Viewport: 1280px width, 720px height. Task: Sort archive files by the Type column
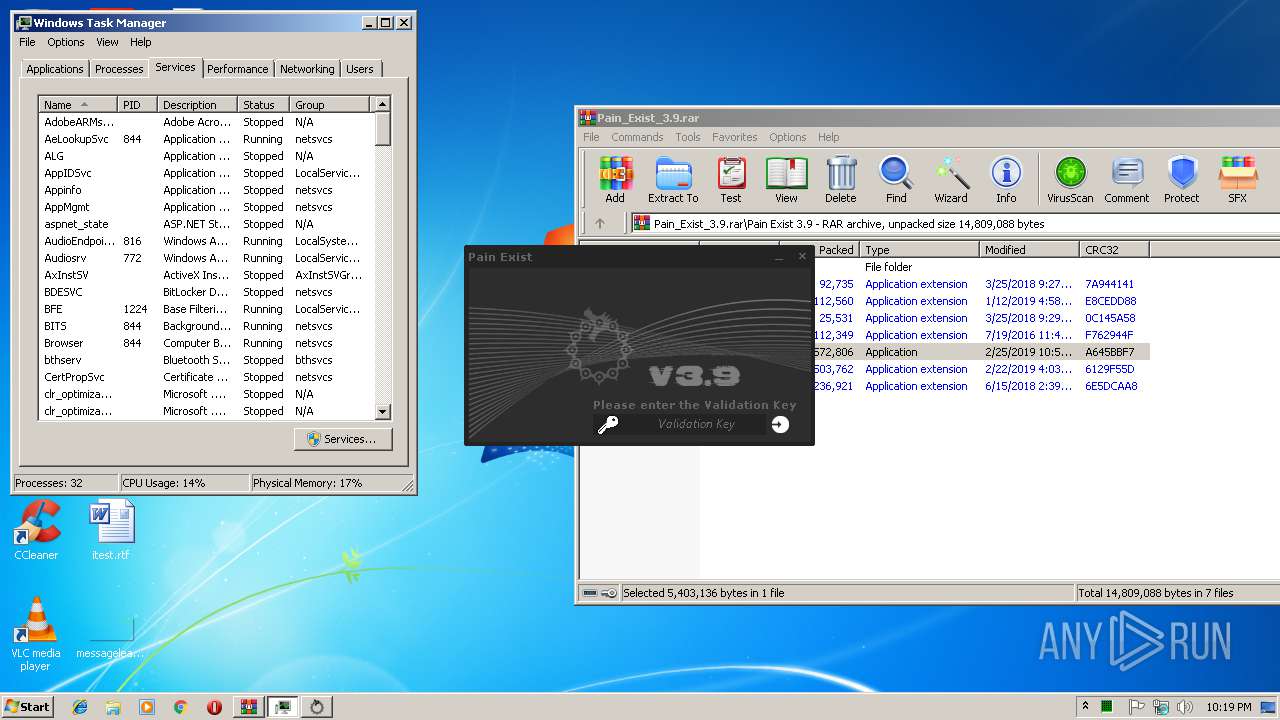(x=920, y=250)
